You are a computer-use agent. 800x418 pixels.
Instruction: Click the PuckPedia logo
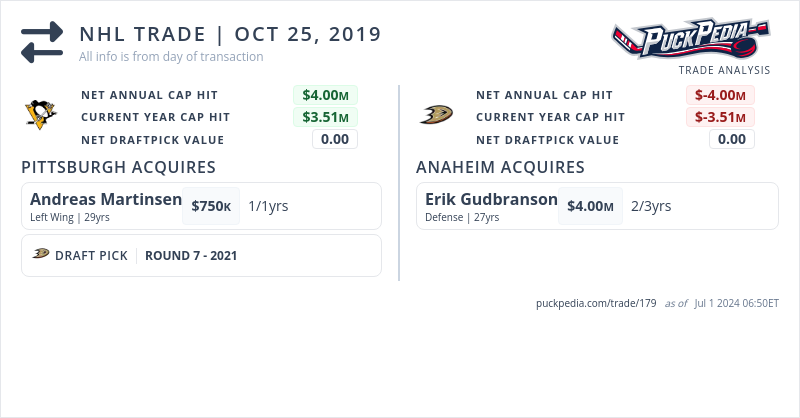point(690,40)
